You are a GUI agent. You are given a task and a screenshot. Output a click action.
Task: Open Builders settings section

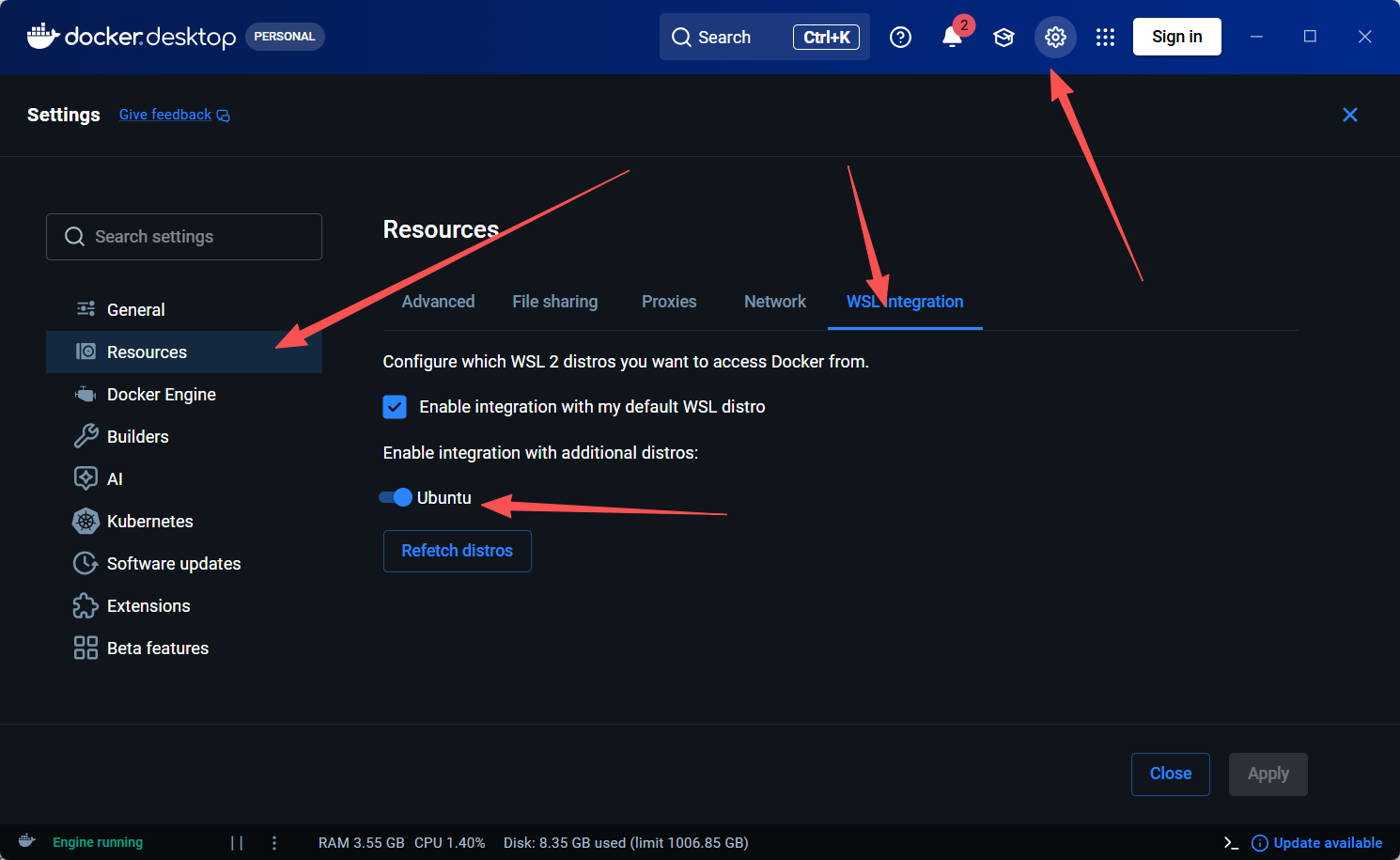(x=184, y=436)
